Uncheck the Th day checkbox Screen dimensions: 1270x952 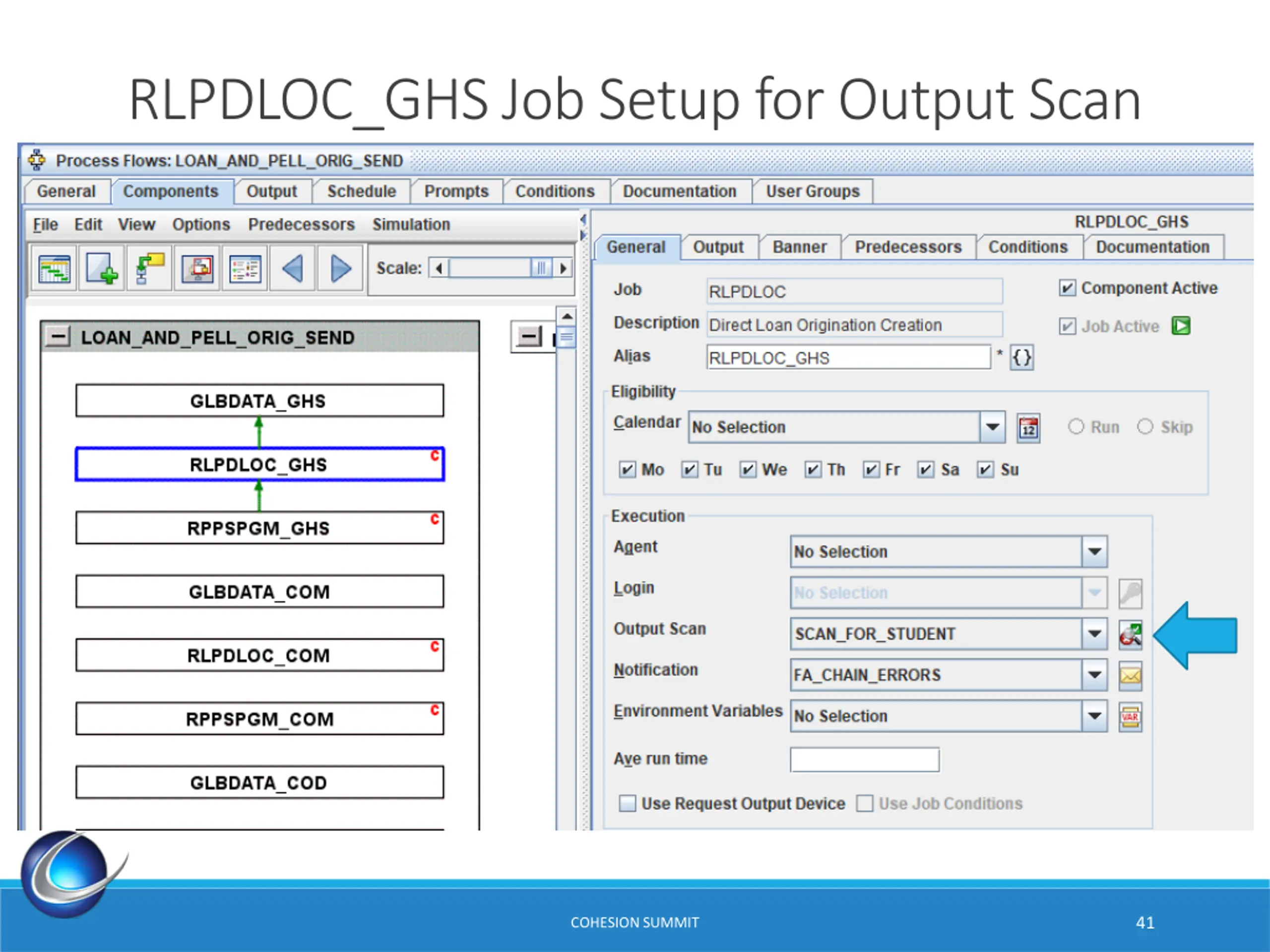813,470
